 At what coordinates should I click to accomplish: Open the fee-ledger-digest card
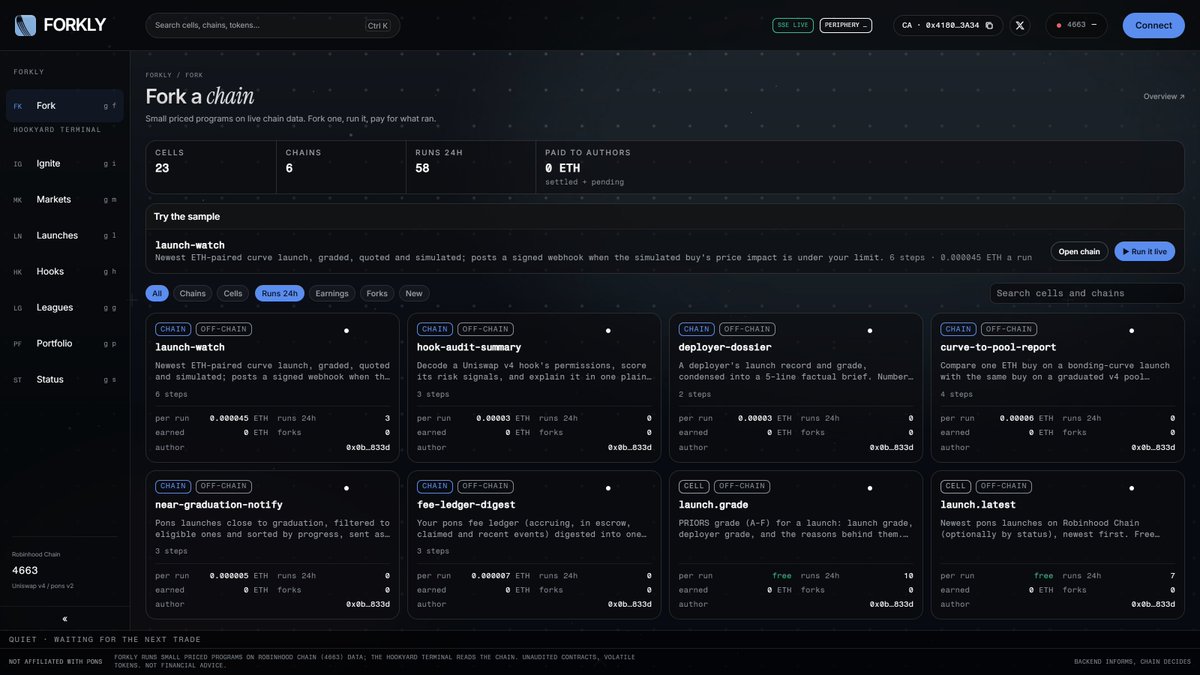(x=534, y=545)
